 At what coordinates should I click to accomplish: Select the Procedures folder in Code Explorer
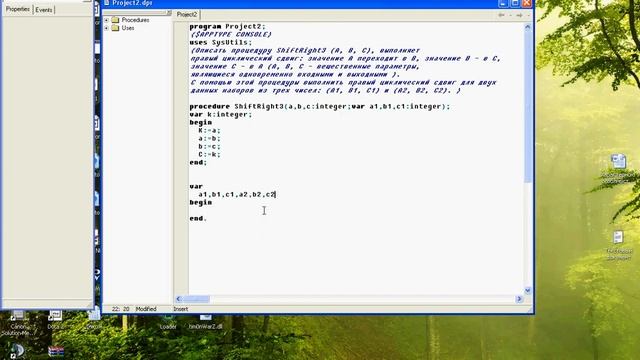coord(135,20)
